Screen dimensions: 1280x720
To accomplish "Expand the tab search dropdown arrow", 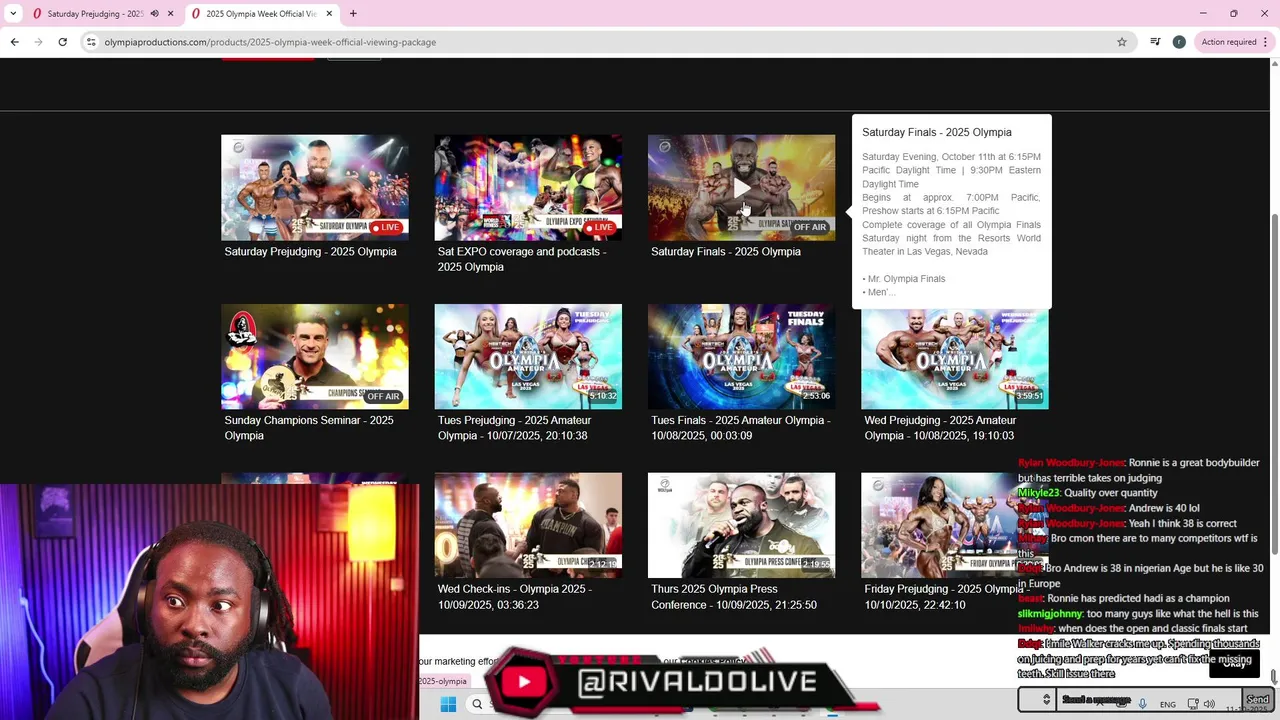I will pos(13,14).
